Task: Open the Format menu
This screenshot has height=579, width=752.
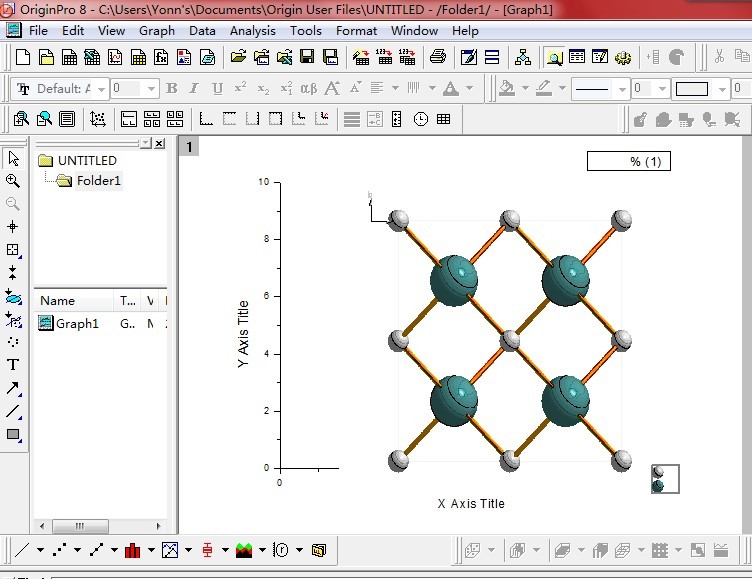Action: click(x=356, y=31)
